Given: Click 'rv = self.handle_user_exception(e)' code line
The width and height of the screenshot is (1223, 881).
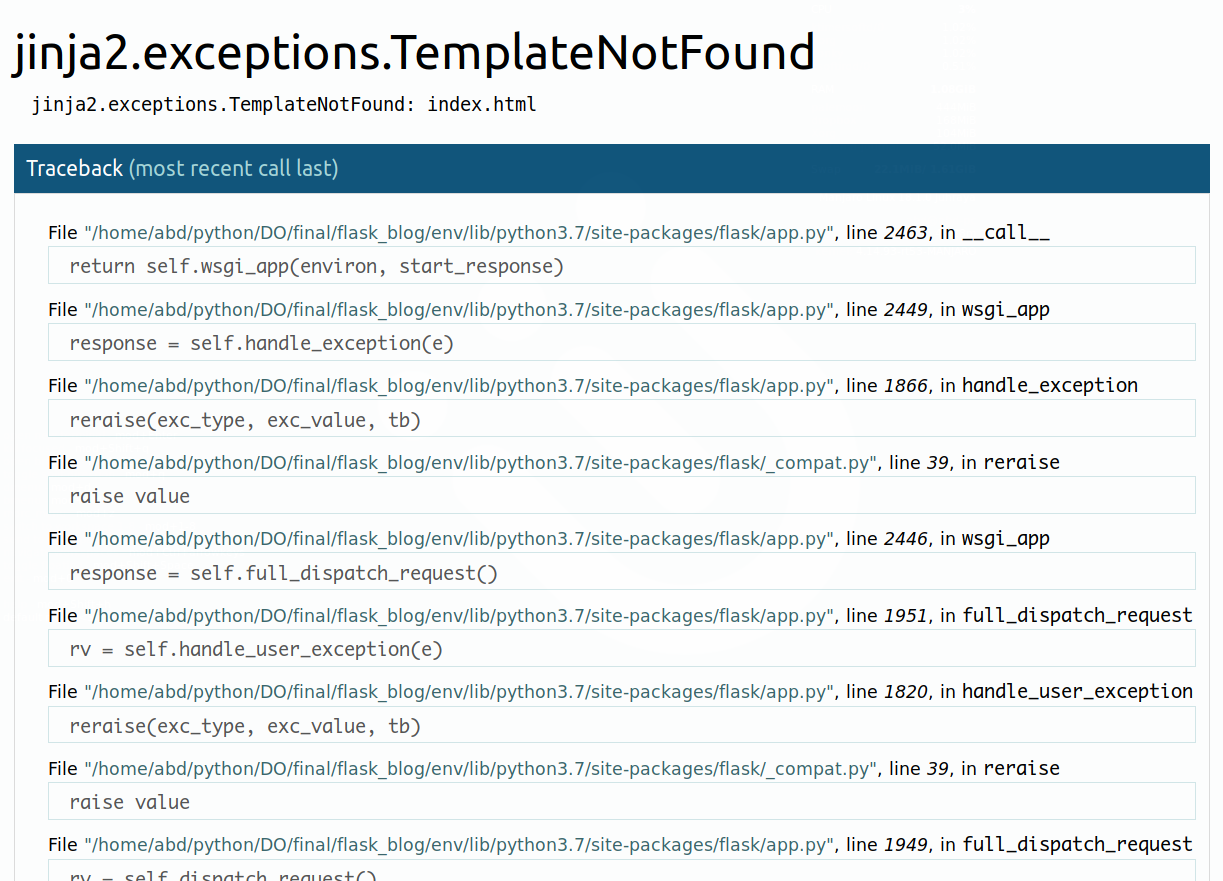Looking at the screenshot, I should point(255,648).
